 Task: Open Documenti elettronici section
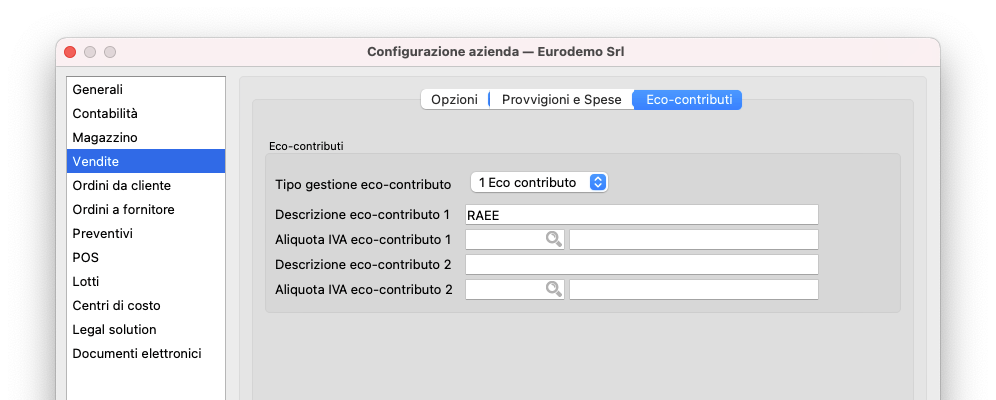click(x=137, y=353)
